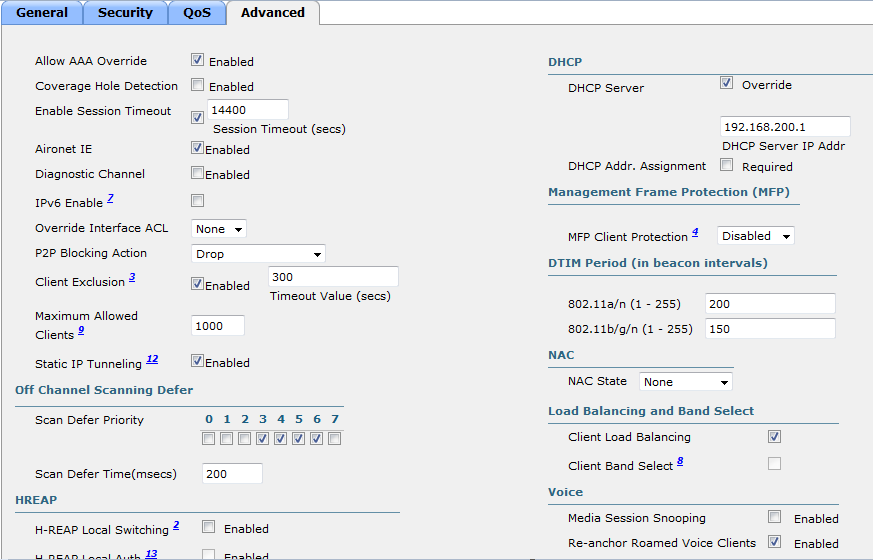Toggle Scan Defer Priority 4 checkbox
Image resolution: width=873 pixels, height=560 pixels.
coord(280,438)
